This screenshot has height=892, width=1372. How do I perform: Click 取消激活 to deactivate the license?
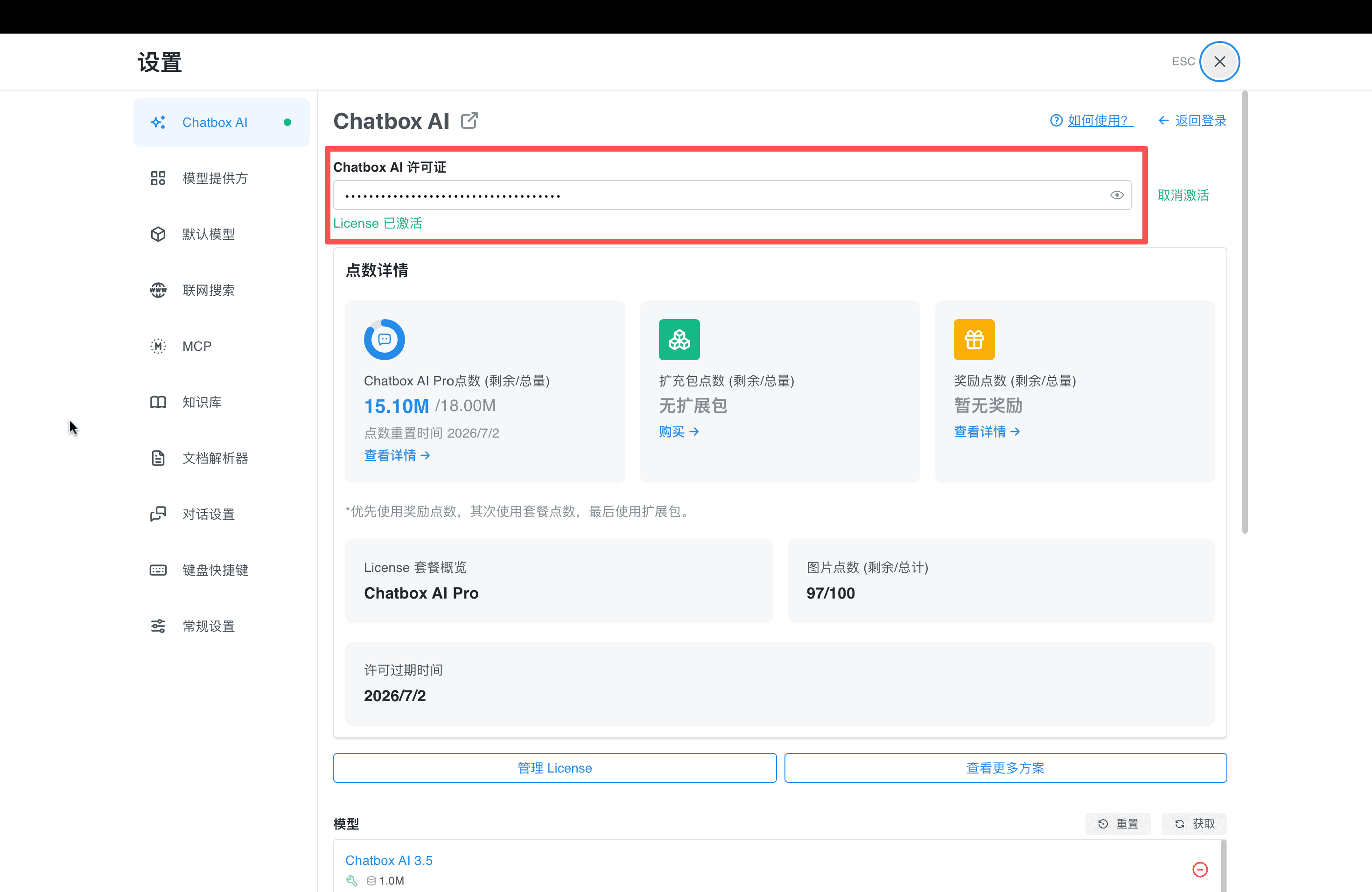coord(1183,195)
